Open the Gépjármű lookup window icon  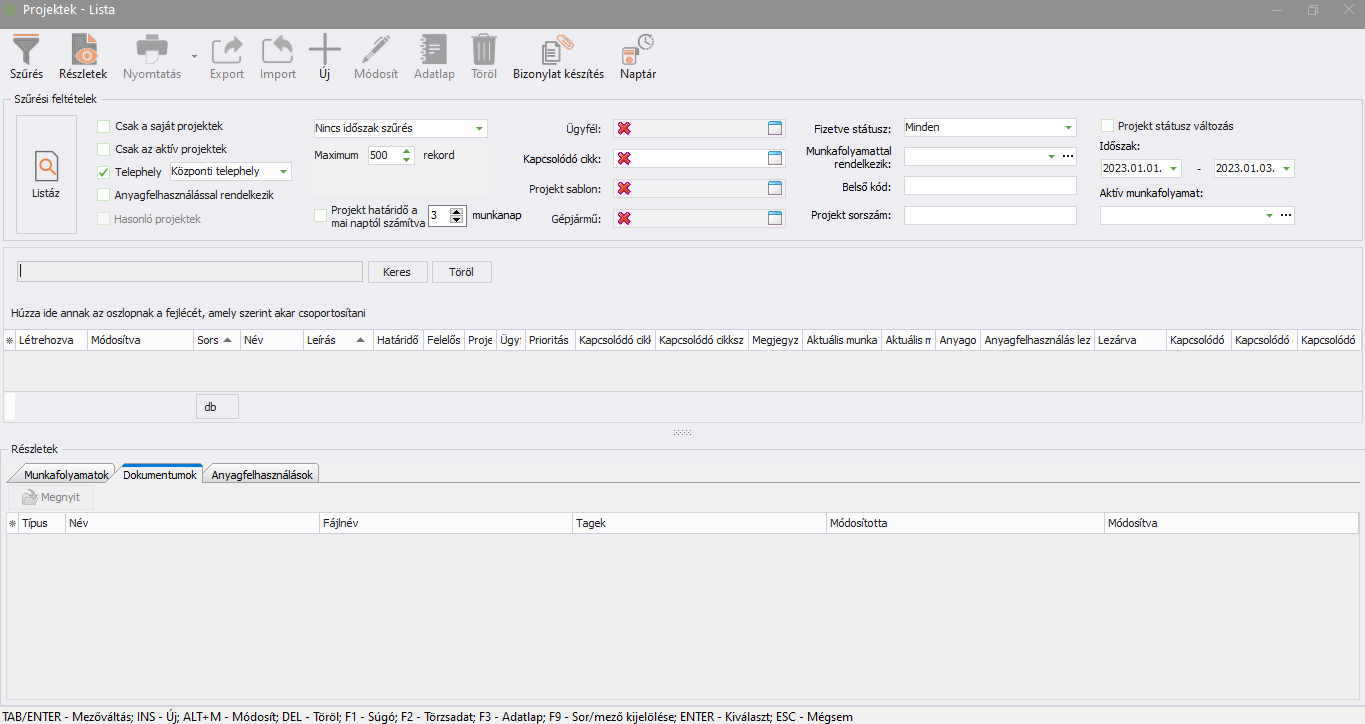tap(775, 218)
